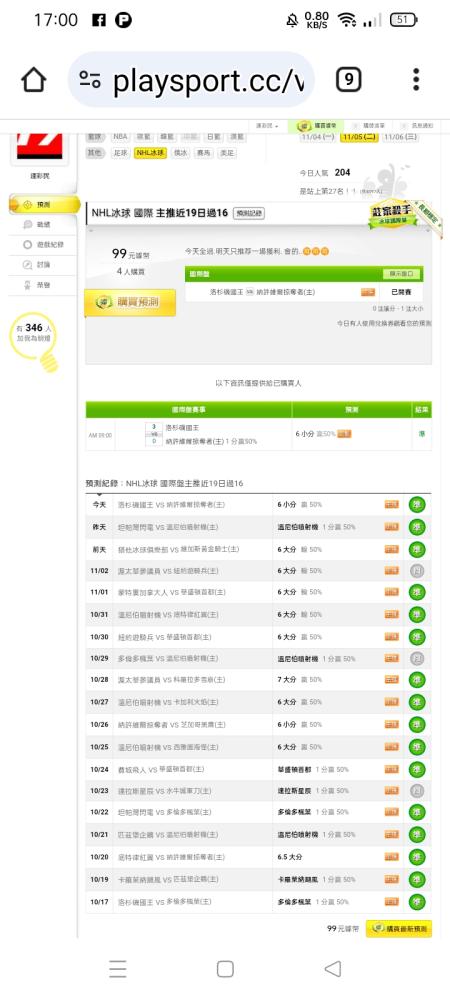Tap the browser home icon
This screenshot has width=450, height=1000.
[x=34, y=80]
